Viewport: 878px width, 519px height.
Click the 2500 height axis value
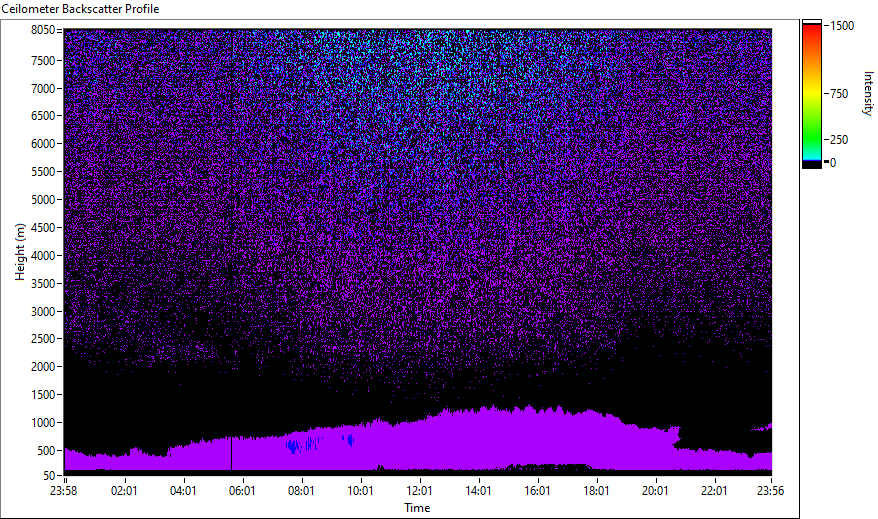pos(43,339)
